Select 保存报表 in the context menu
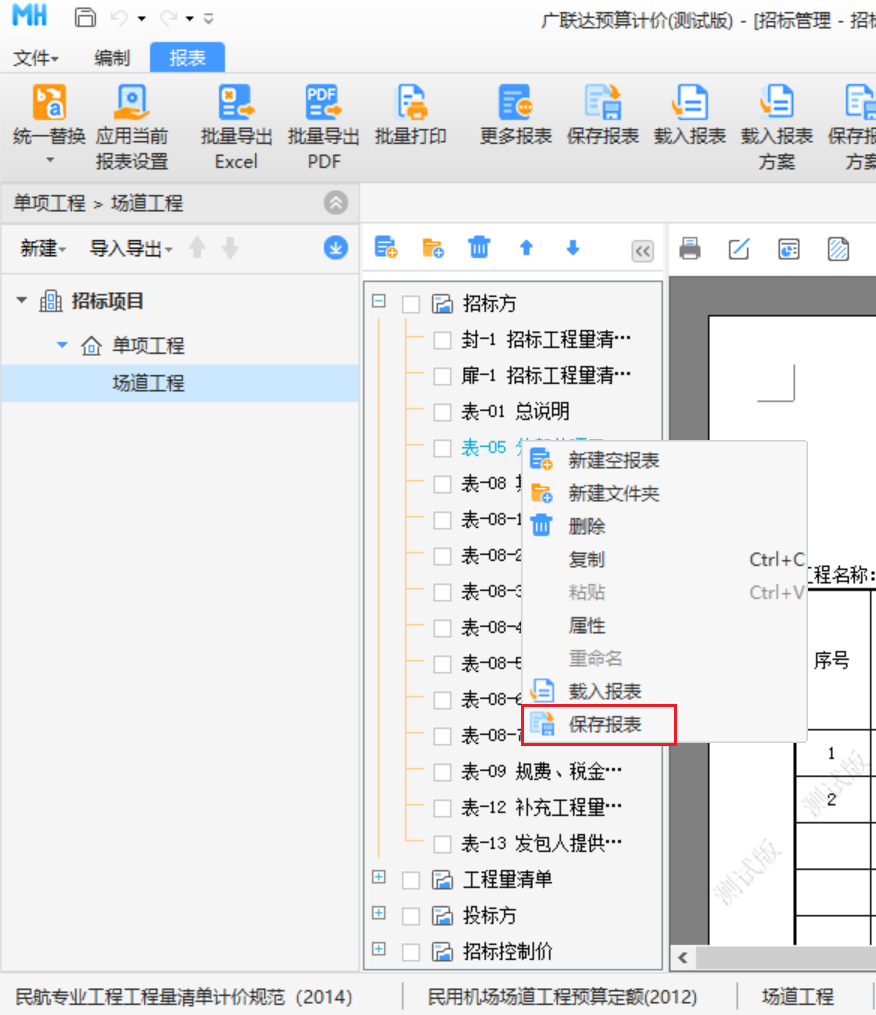 (605, 724)
